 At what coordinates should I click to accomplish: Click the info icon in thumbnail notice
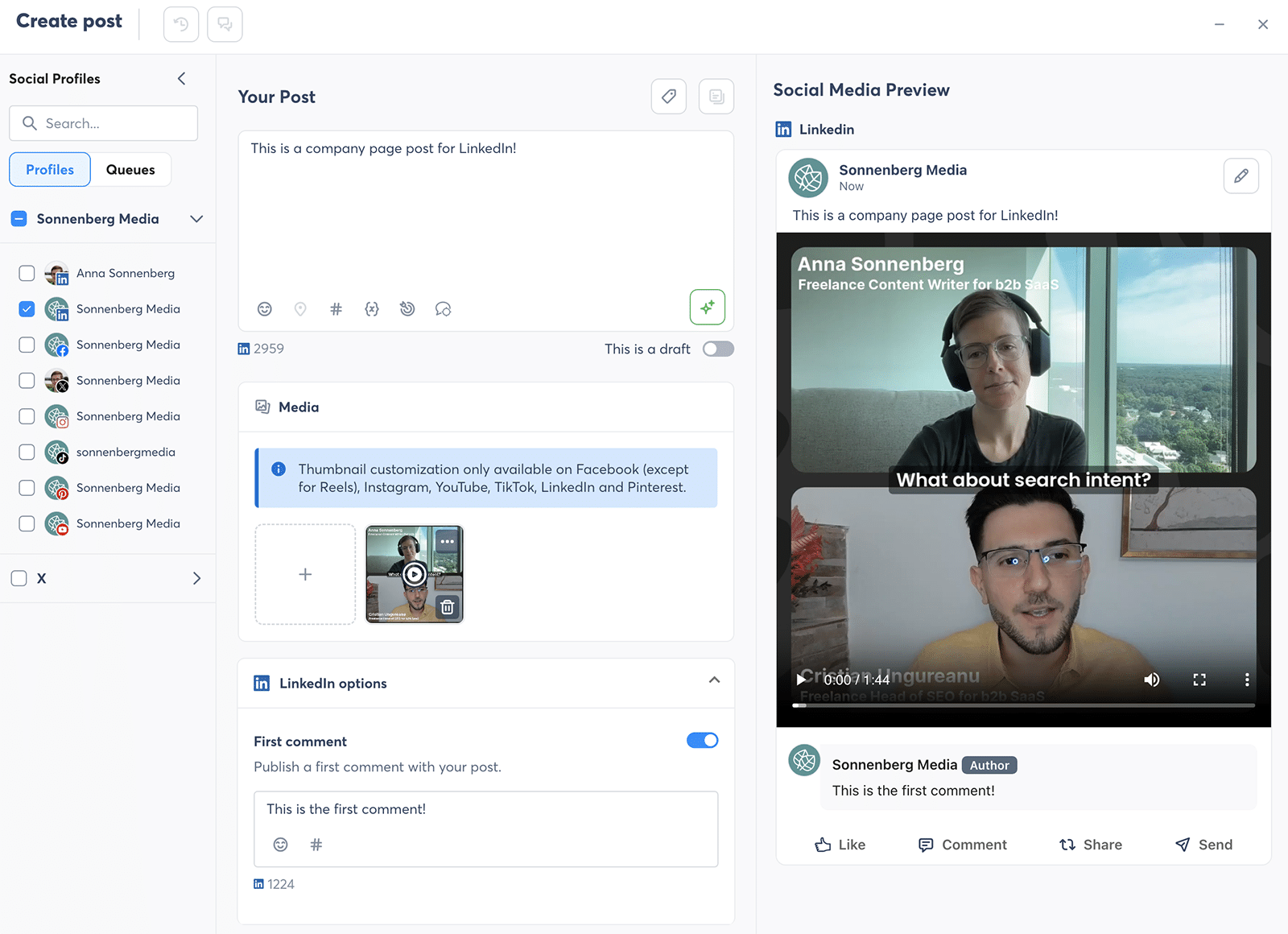279,469
